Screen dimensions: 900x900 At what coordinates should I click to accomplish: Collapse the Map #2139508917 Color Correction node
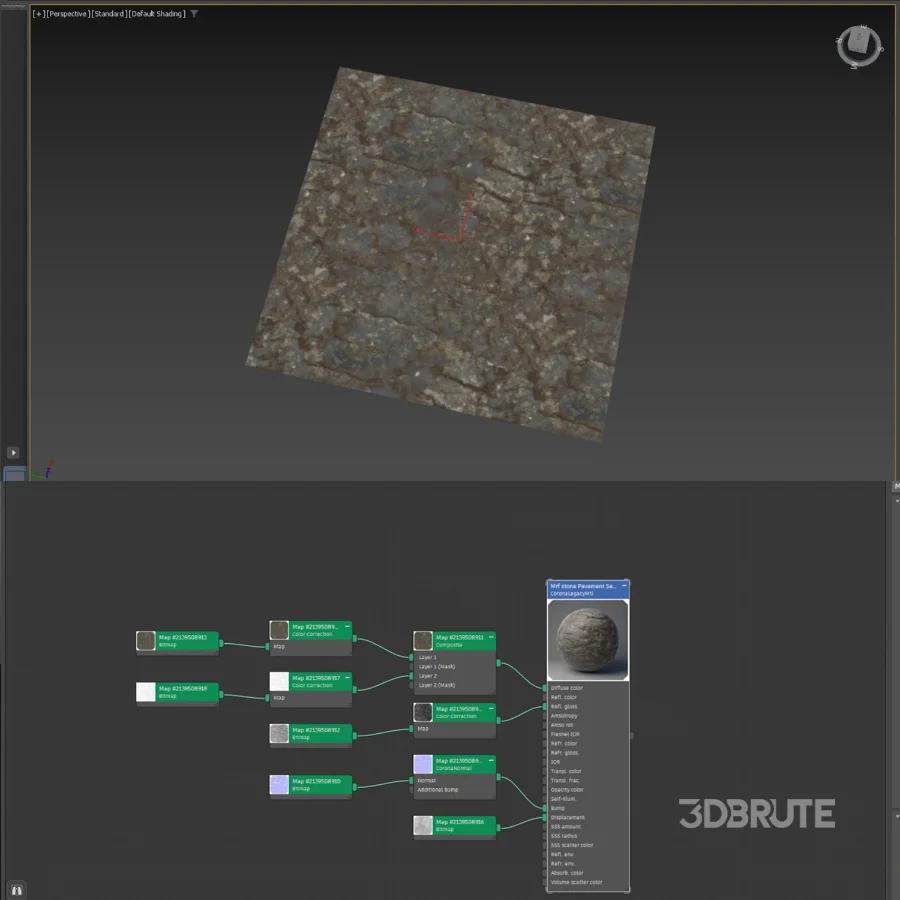coord(347,678)
